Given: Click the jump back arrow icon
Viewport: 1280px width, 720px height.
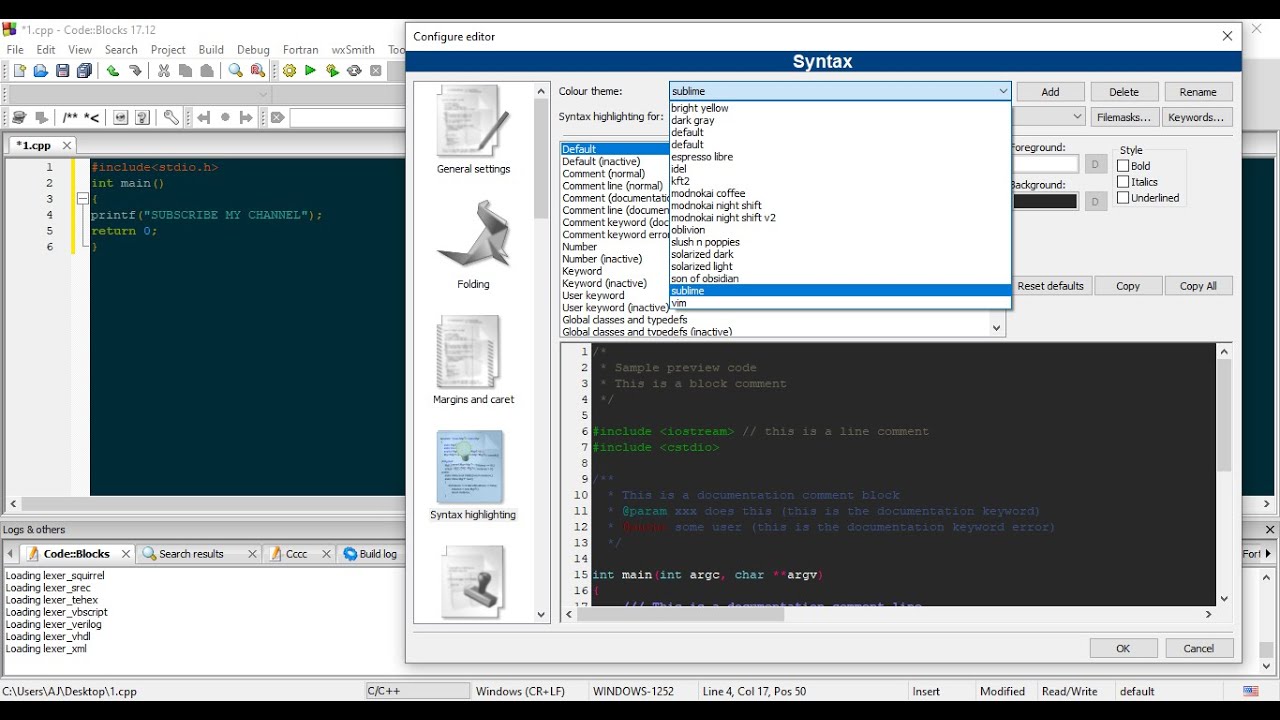Looking at the screenshot, I should pyautogui.click(x=204, y=118).
